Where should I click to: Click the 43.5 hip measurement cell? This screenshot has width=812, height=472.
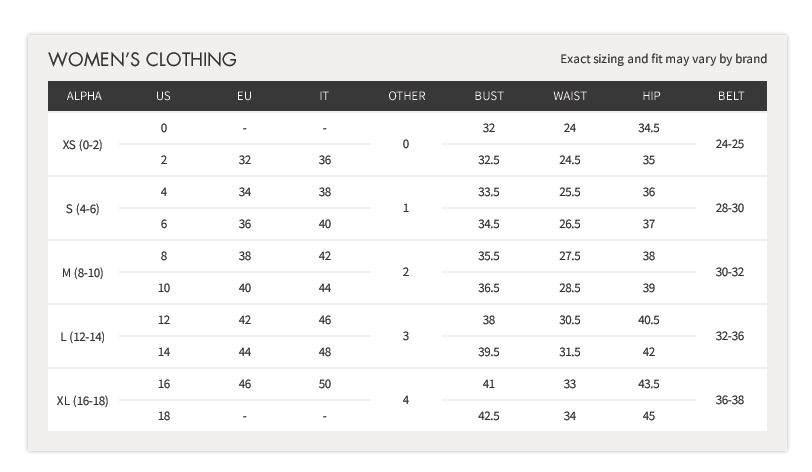pyautogui.click(x=649, y=384)
